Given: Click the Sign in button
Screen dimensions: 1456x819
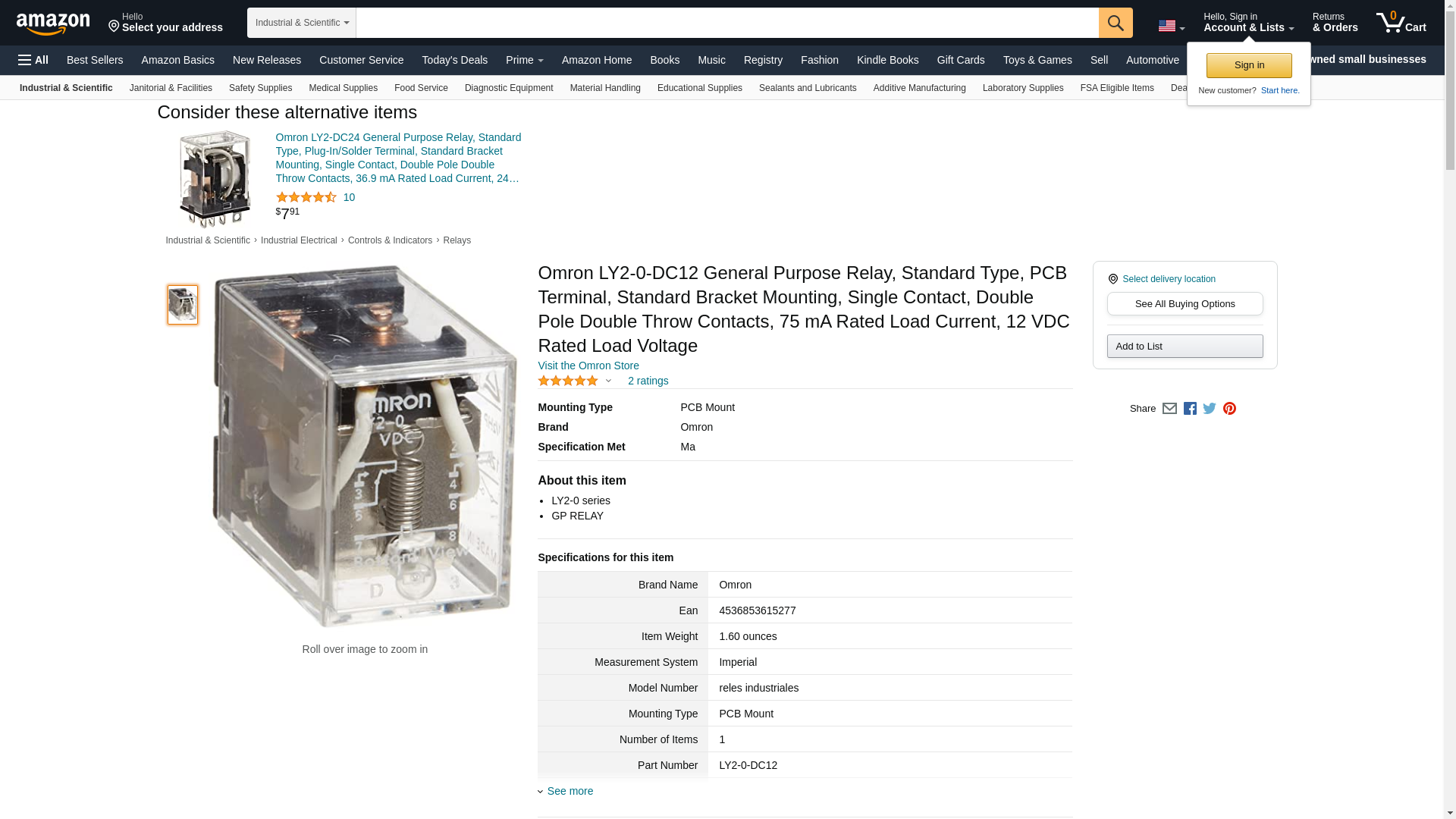Looking at the screenshot, I should pos(1249,65).
